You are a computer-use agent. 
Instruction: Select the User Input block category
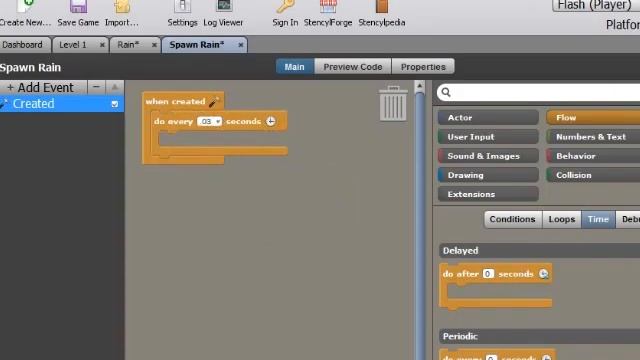click(x=488, y=137)
